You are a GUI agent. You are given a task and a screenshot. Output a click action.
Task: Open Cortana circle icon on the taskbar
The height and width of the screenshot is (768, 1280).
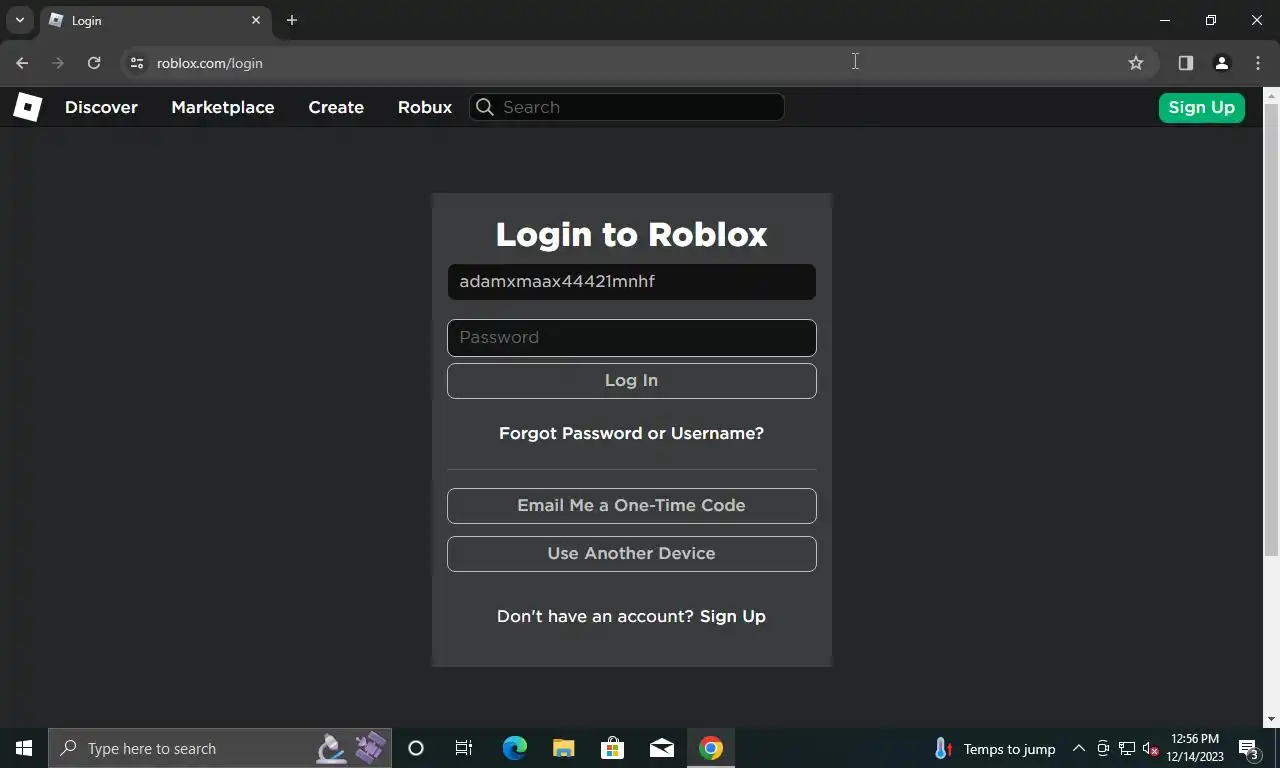(416, 748)
